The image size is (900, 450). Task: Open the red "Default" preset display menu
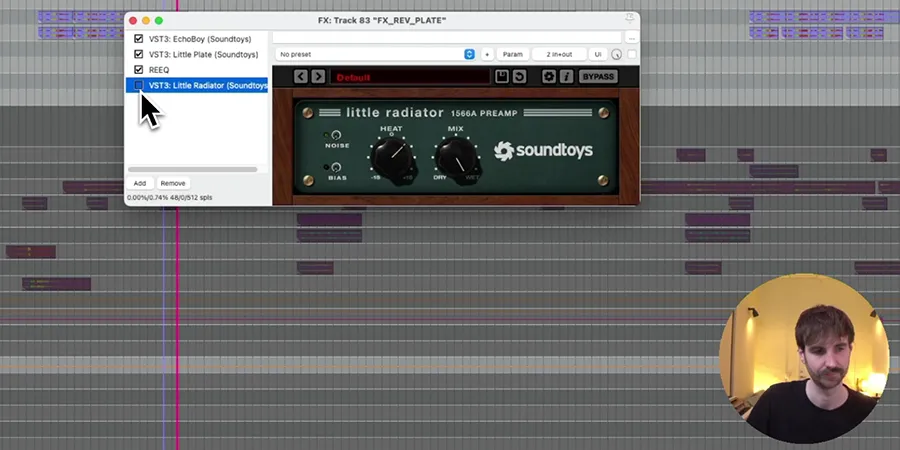410,77
